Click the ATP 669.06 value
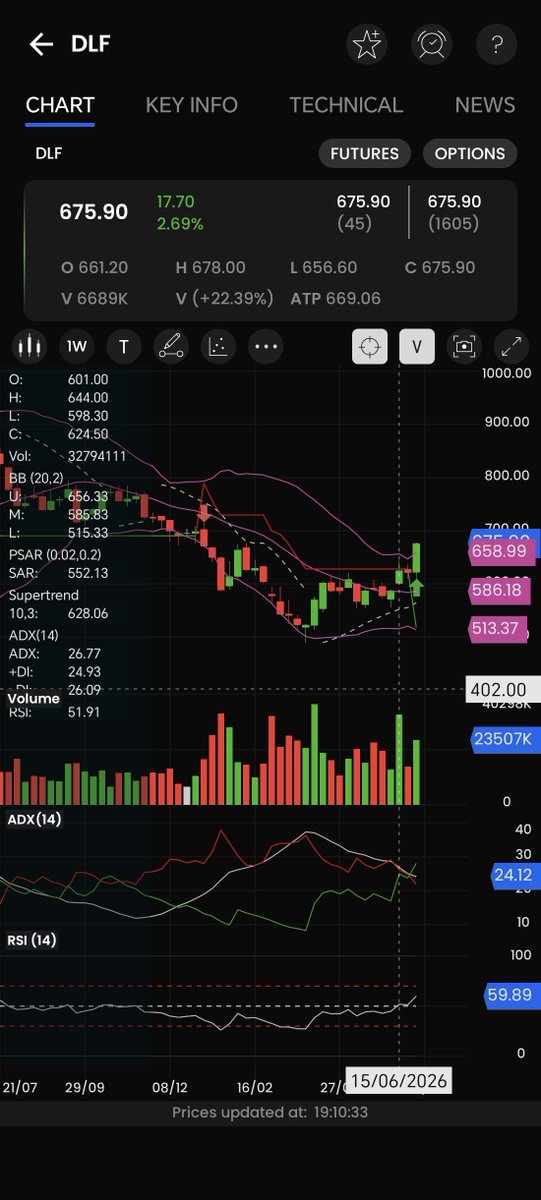Screen dimensions: 541x1200 pyautogui.click(x=336, y=298)
